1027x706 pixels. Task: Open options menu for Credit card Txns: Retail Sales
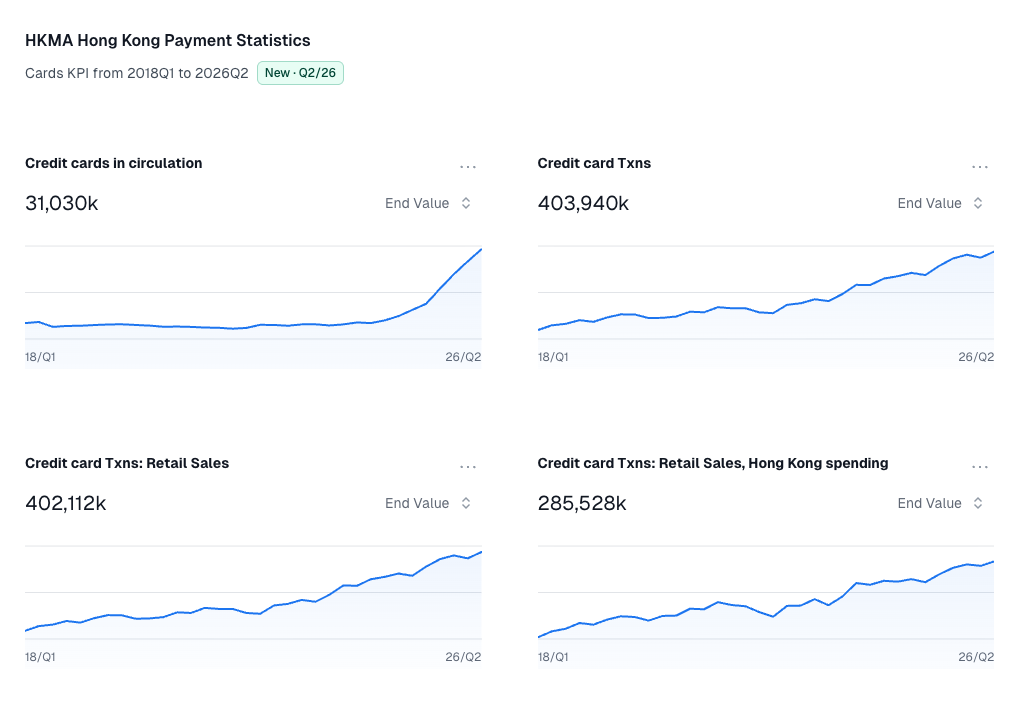point(468,467)
